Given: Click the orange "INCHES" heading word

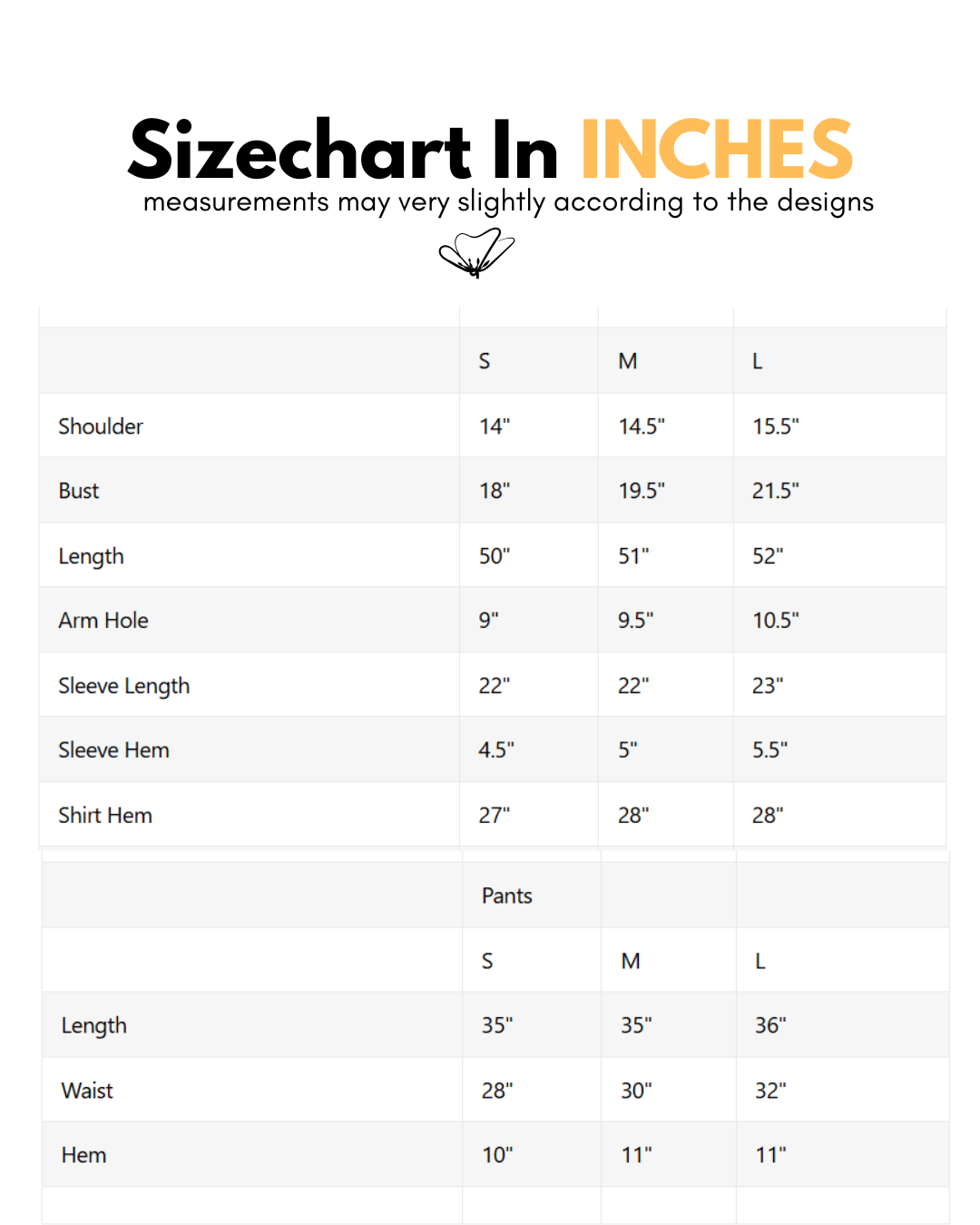Looking at the screenshot, I should click(x=716, y=151).
